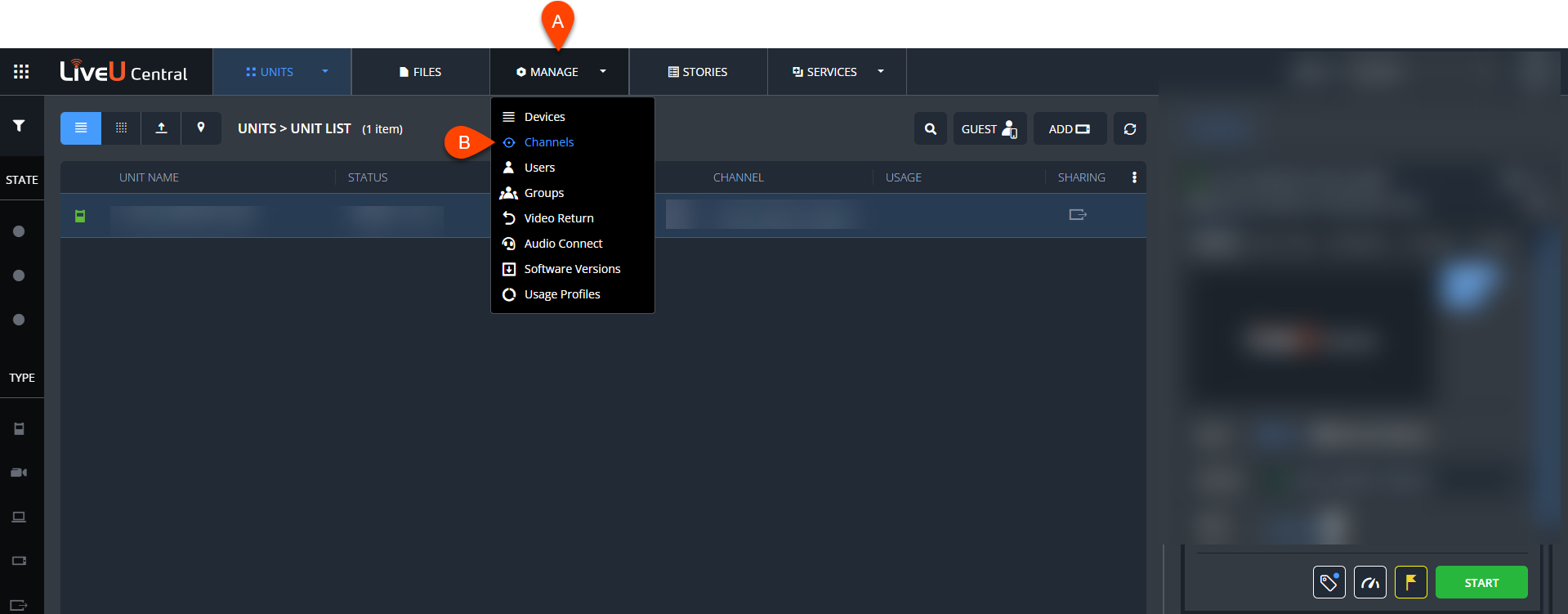Refresh the unit list
Image resolution: width=1568 pixels, height=614 pixels.
coord(1130,128)
